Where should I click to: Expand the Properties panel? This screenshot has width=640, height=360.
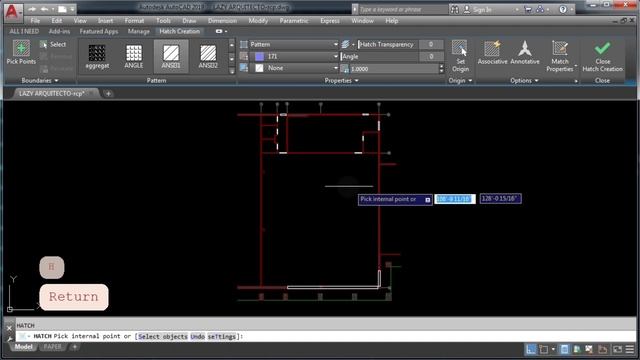341,81
